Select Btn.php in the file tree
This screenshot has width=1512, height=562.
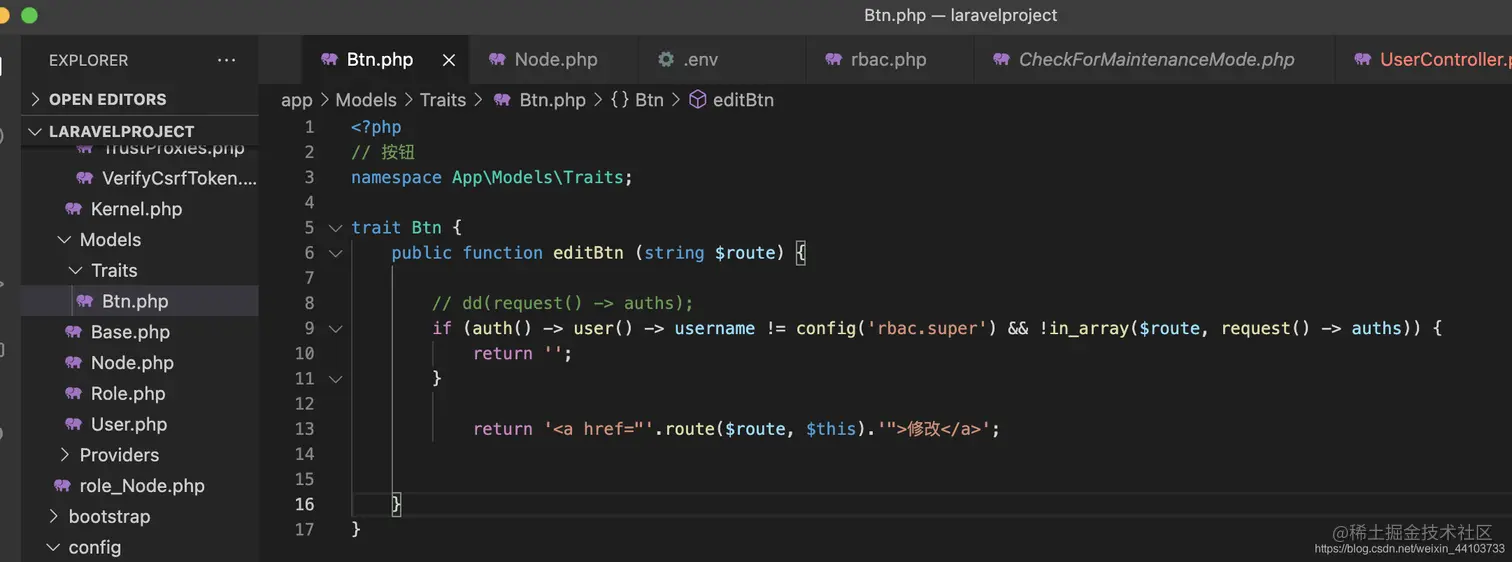click(x=140, y=301)
